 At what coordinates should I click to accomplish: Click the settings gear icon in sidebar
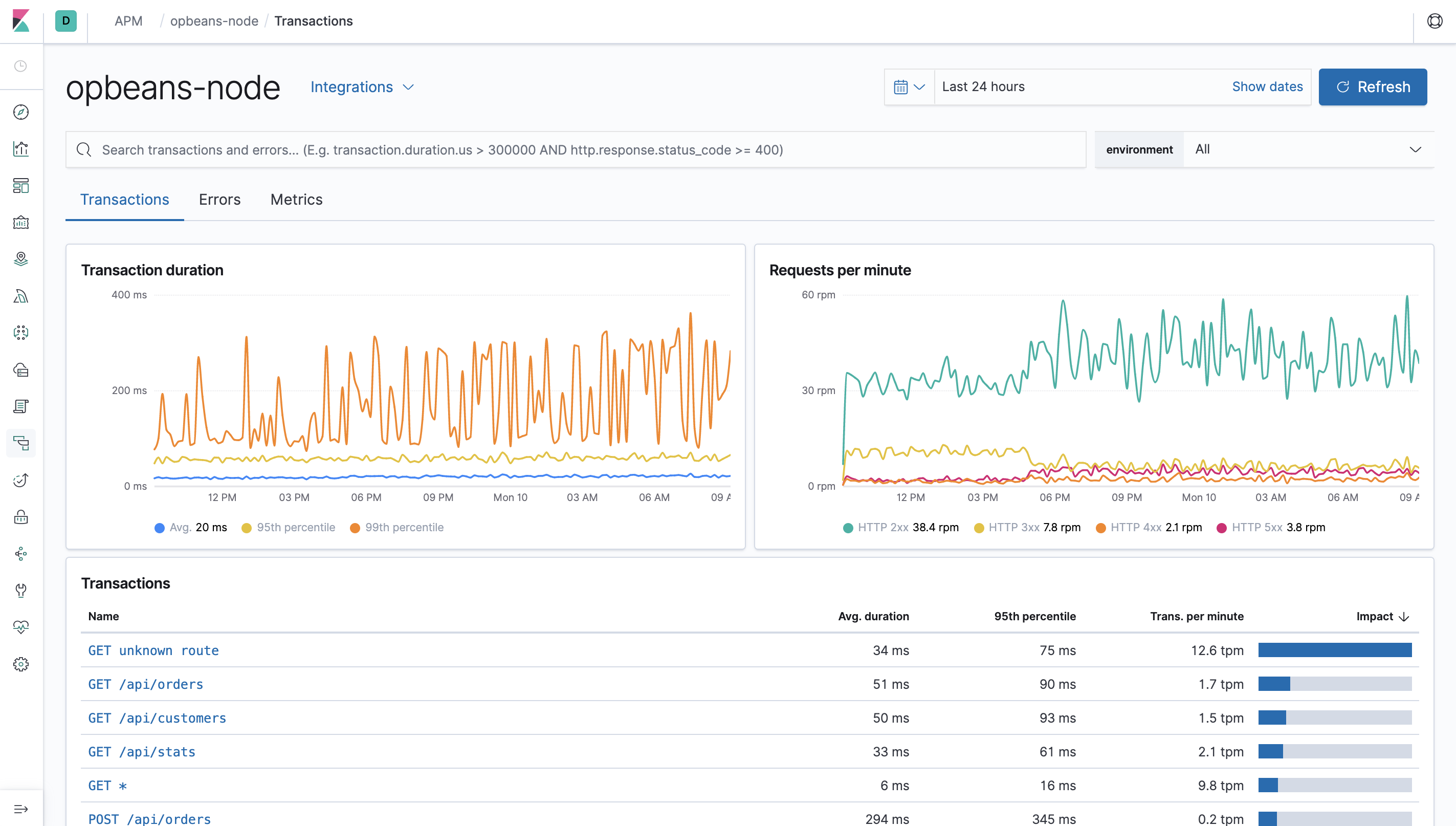[23, 664]
